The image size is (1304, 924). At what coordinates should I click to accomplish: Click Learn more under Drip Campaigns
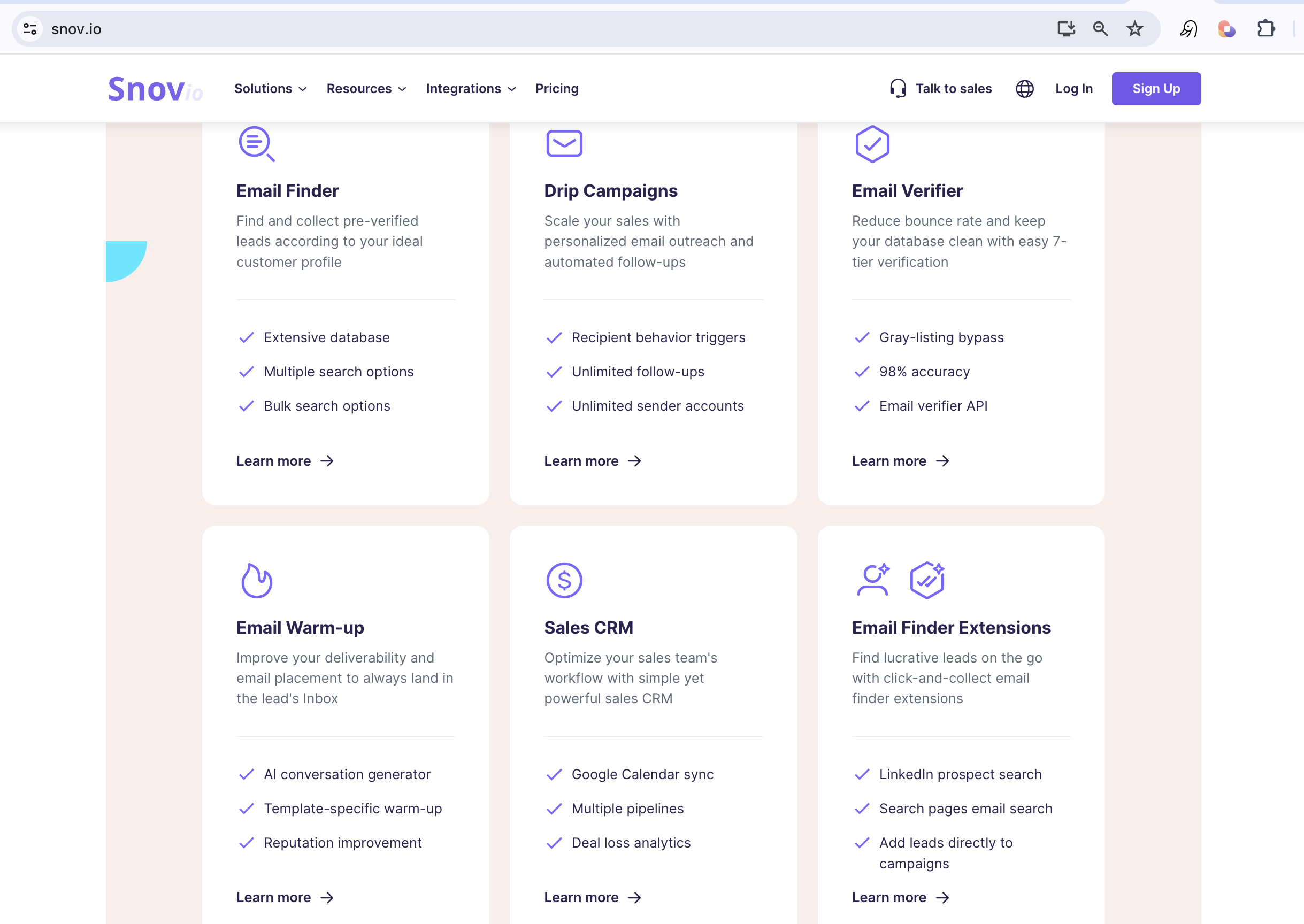[x=592, y=461]
